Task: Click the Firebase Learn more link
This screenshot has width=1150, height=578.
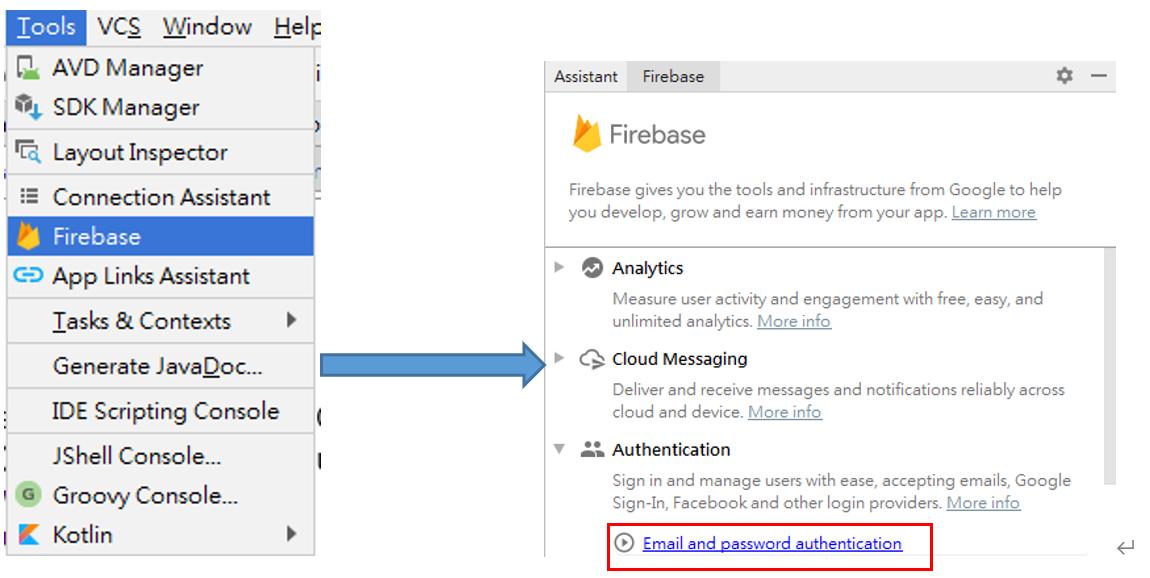Action: point(994,213)
